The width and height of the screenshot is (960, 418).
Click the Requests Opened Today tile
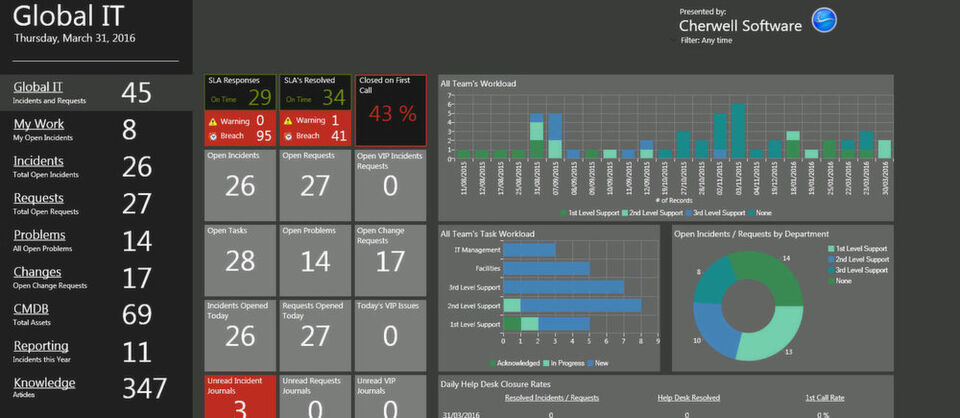click(315, 335)
